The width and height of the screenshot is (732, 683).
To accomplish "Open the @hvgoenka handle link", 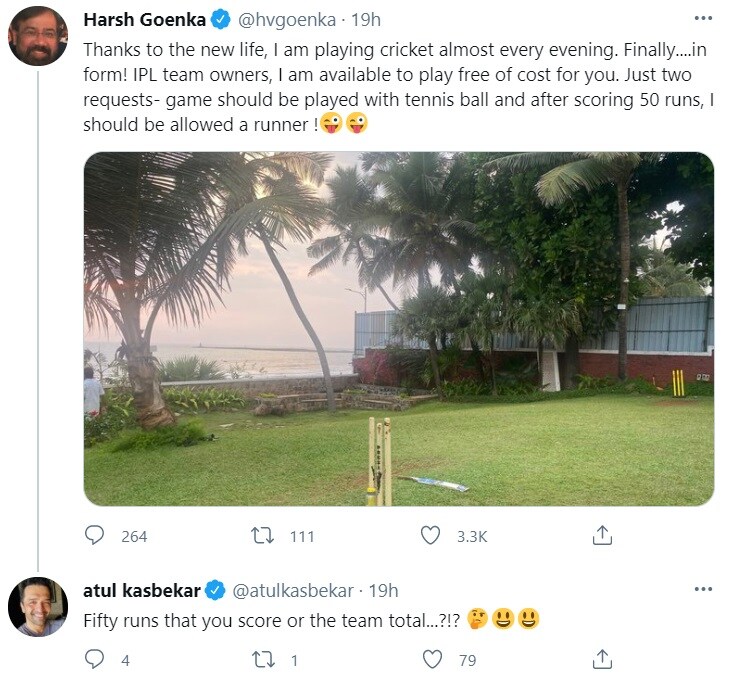I will pos(285,20).
